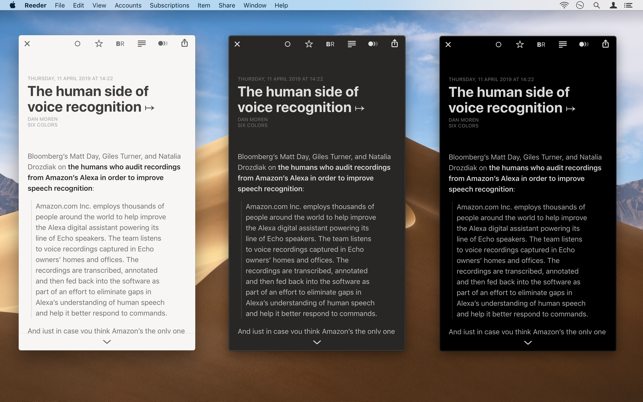Toggle appearance switch in dark gray window
643x402 pixels.
click(372, 44)
